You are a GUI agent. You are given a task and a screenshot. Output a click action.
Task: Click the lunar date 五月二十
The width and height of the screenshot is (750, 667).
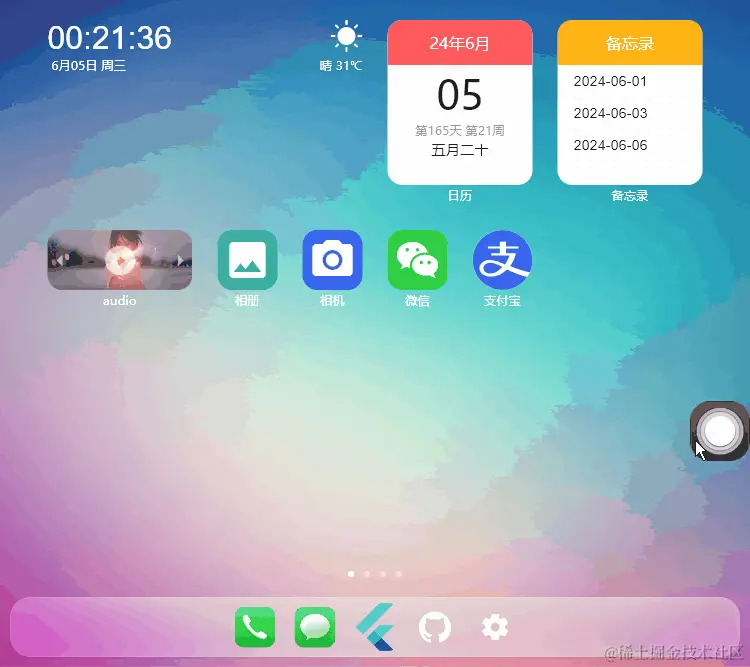coord(460,150)
